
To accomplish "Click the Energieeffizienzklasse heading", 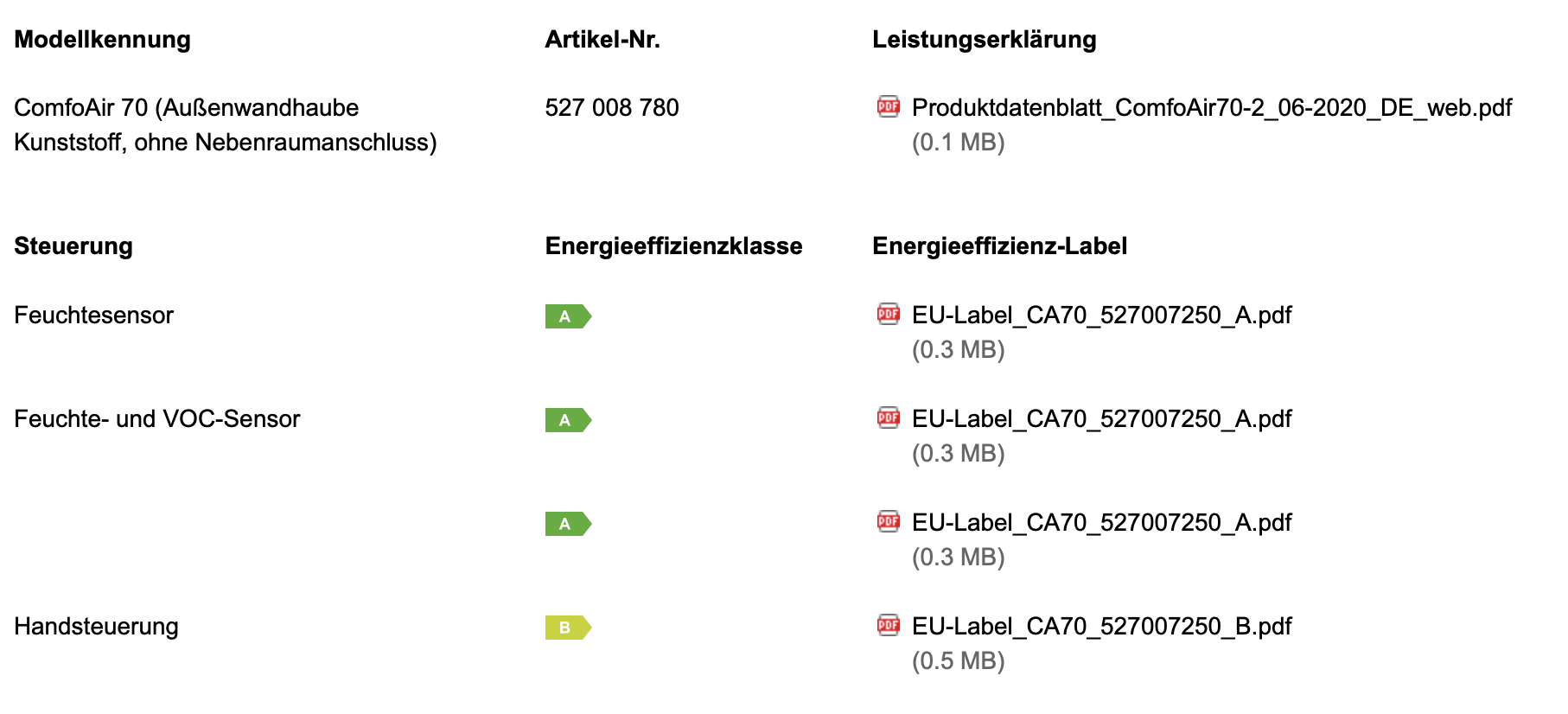I will coord(673,246).
